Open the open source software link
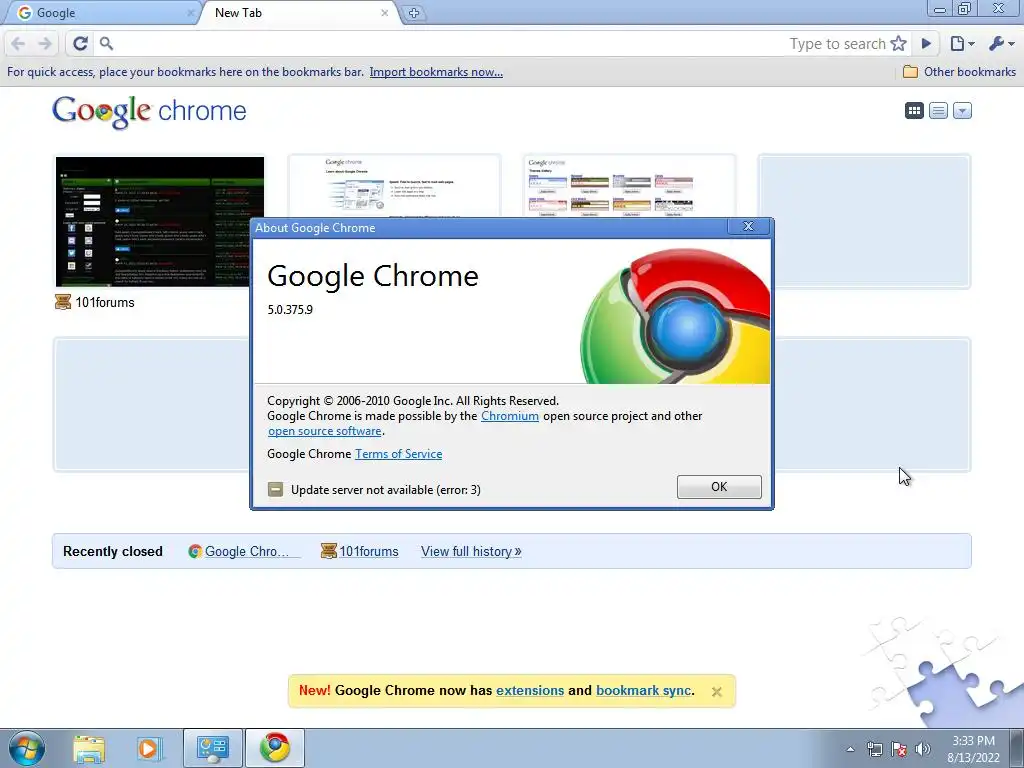This screenshot has height=768, width=1024. click(x=325, y=431)
